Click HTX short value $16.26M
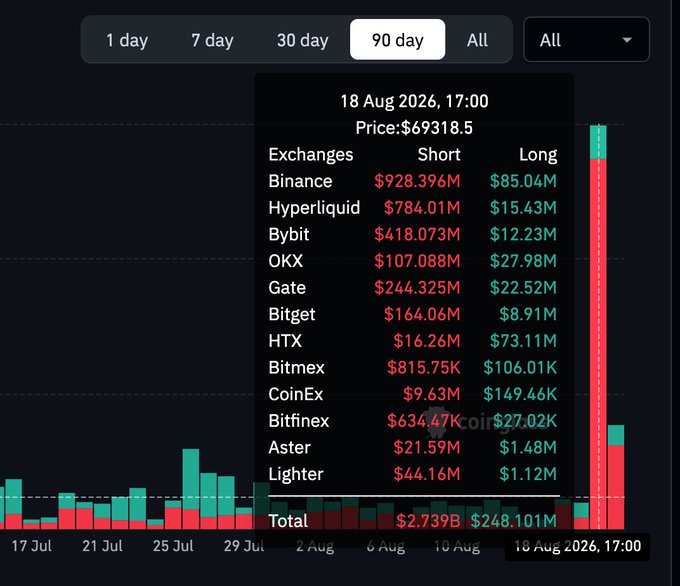This screenshot has height=586, width=680. click(x=427, y=341)
